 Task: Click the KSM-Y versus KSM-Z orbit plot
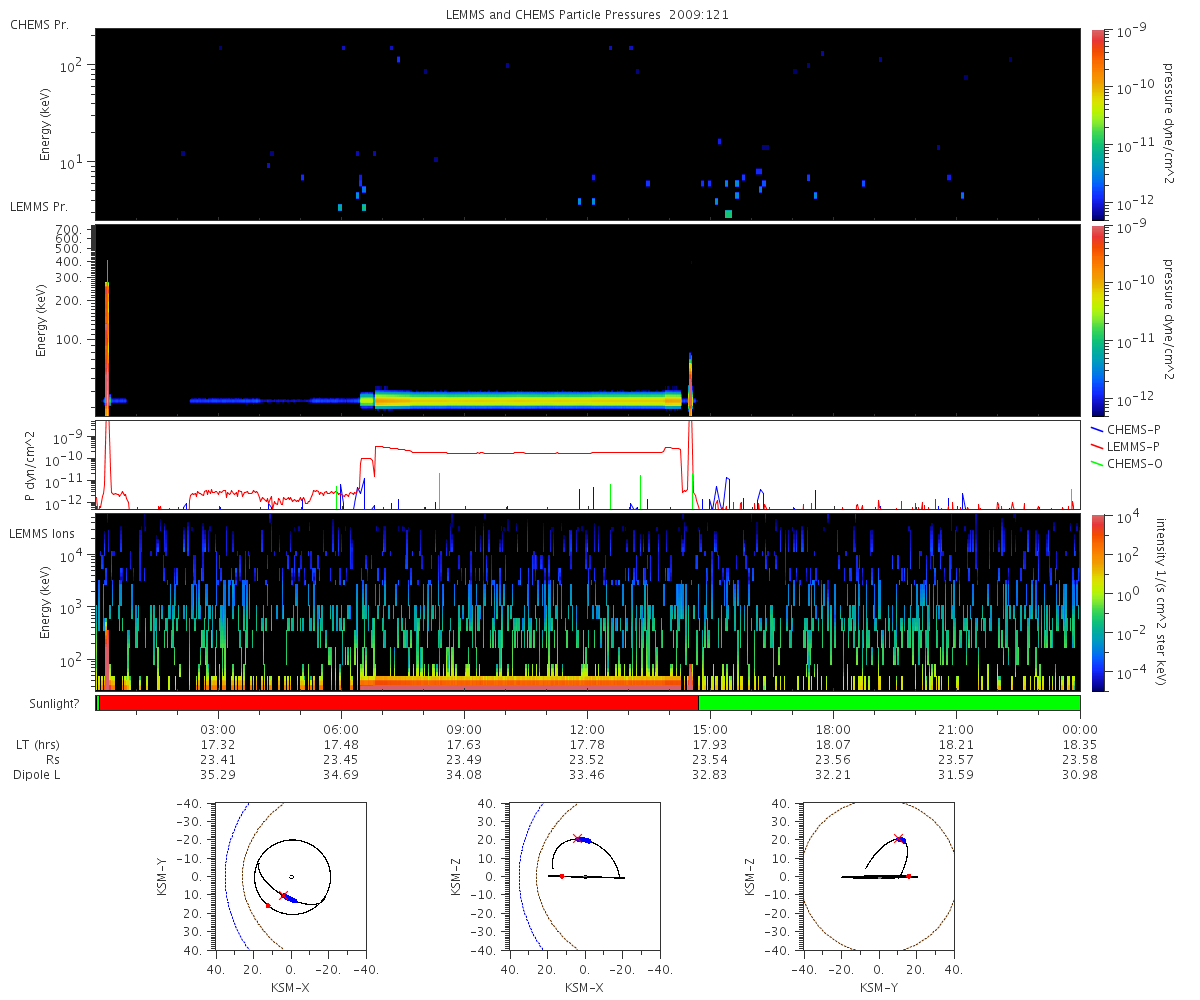879,877
